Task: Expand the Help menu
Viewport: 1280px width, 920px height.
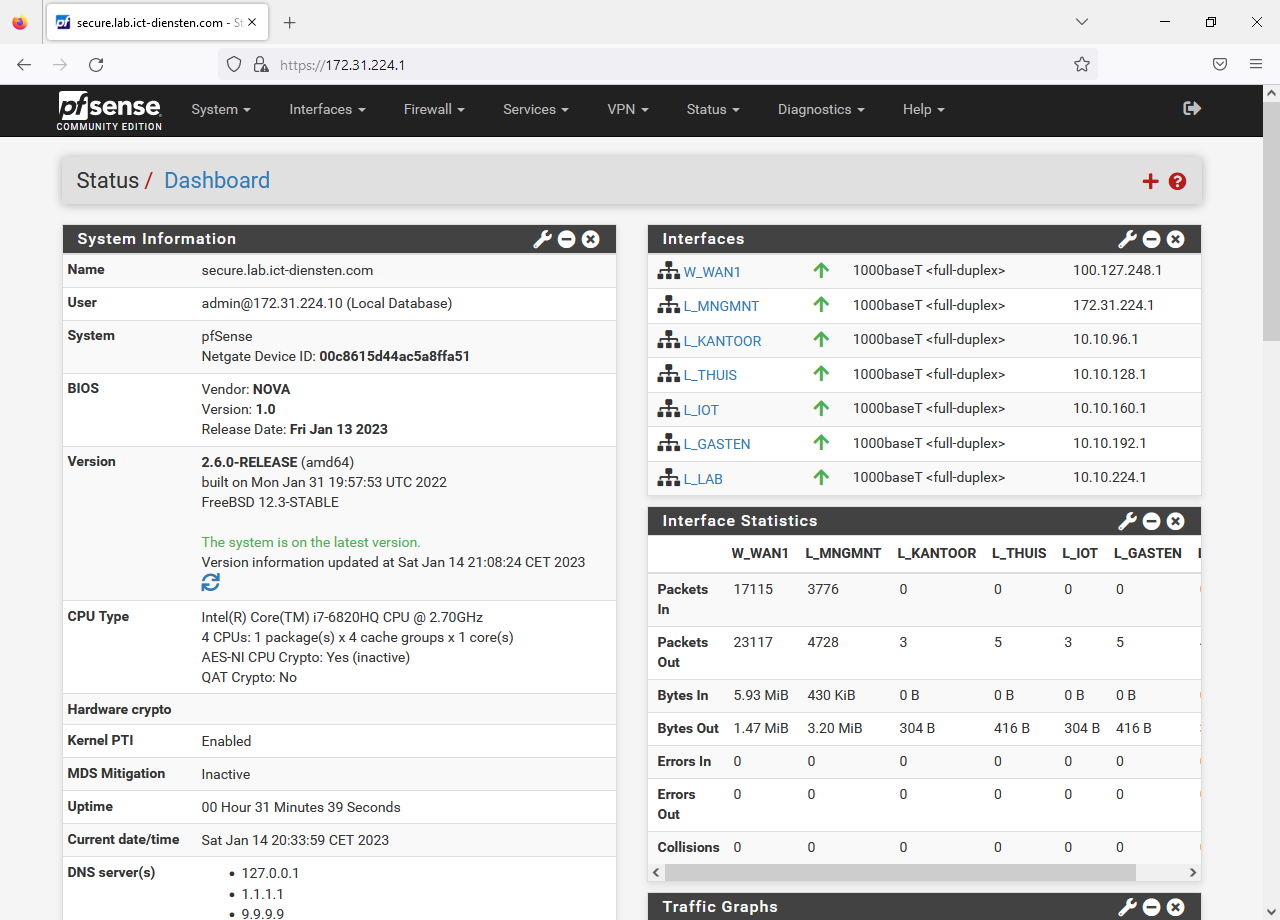Action: pos(923,109)
